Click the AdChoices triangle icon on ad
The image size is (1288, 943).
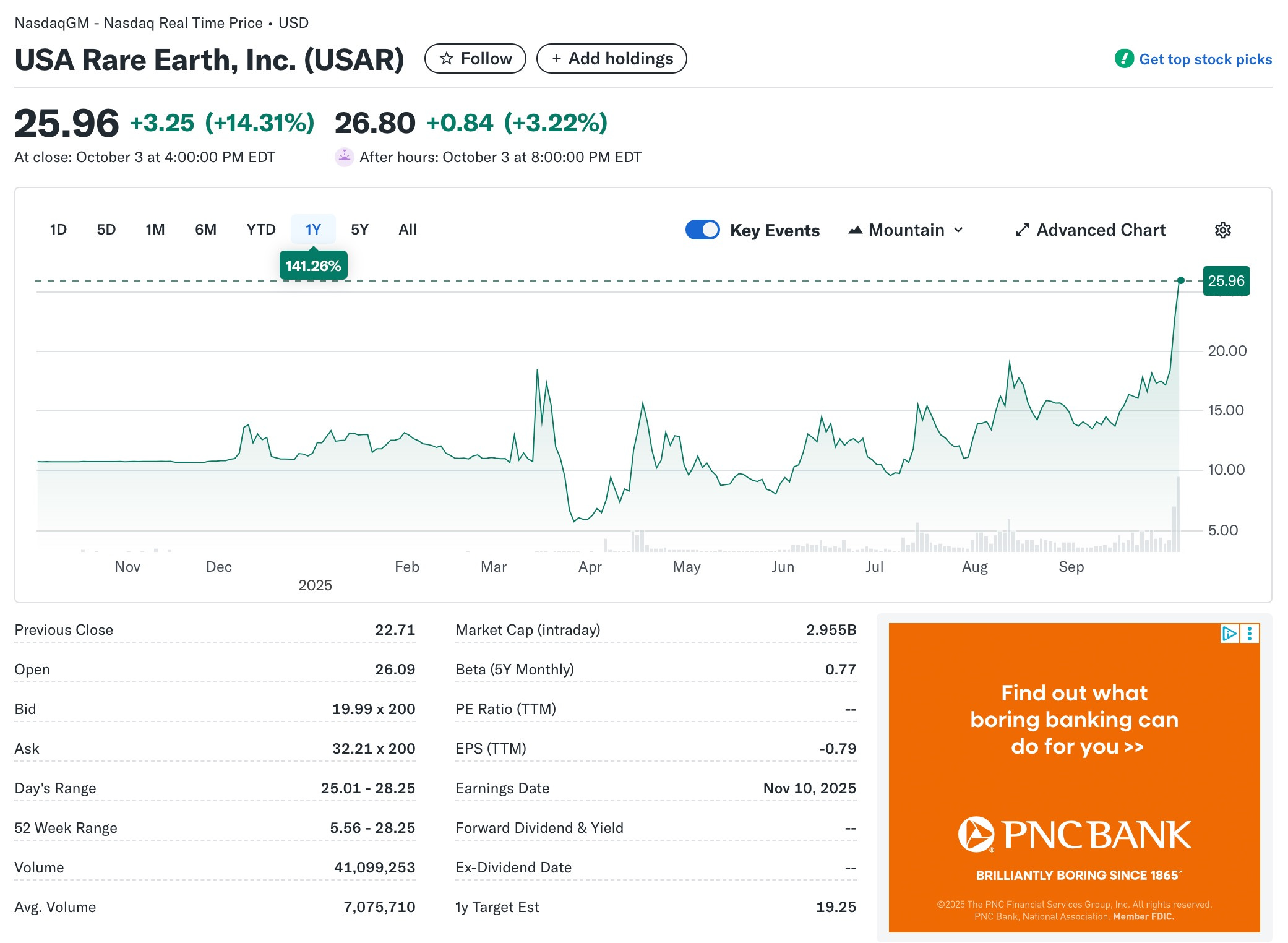click(x=1229, y=633)
